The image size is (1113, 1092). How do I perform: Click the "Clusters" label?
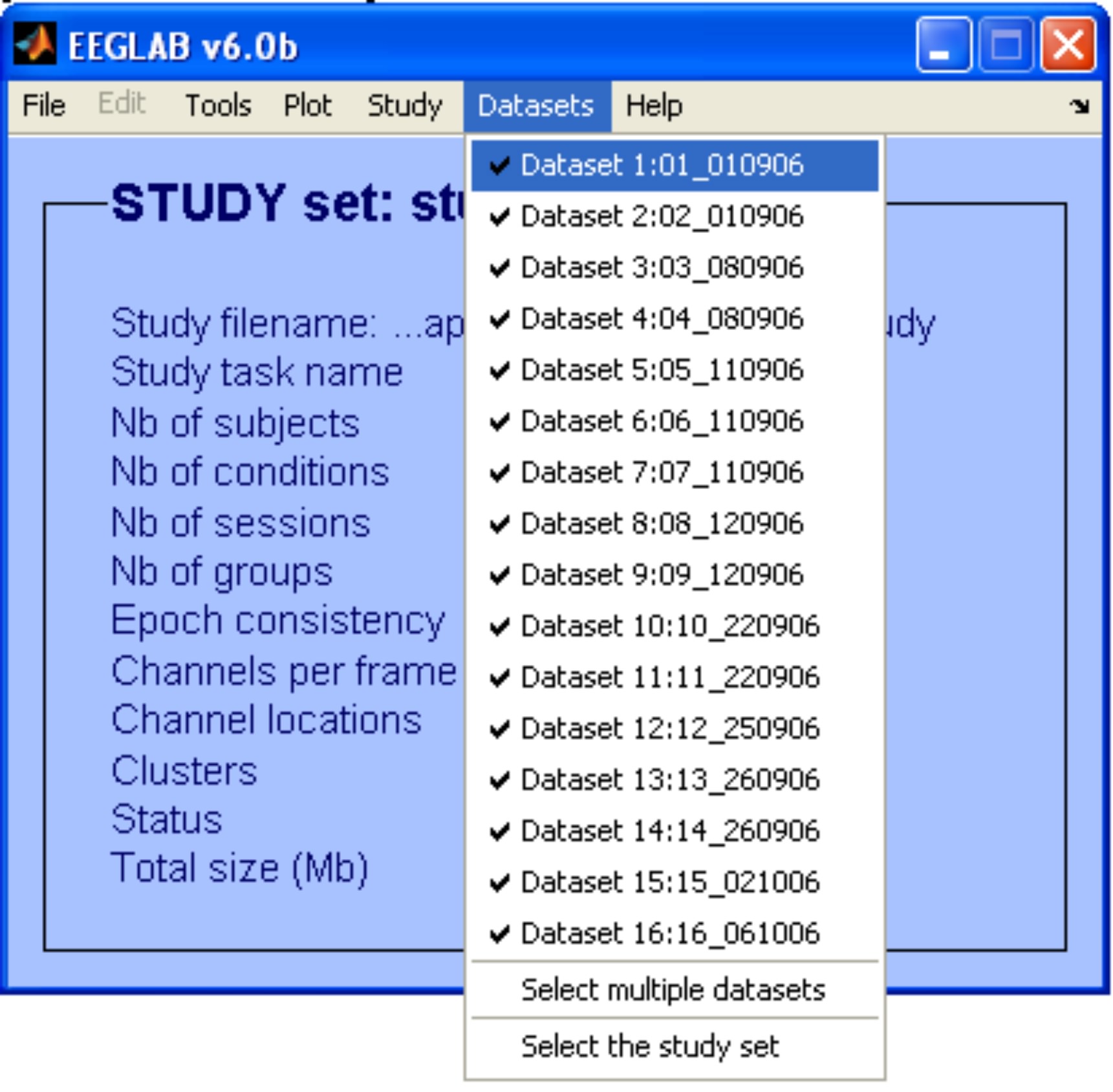(x=184, y=771)
